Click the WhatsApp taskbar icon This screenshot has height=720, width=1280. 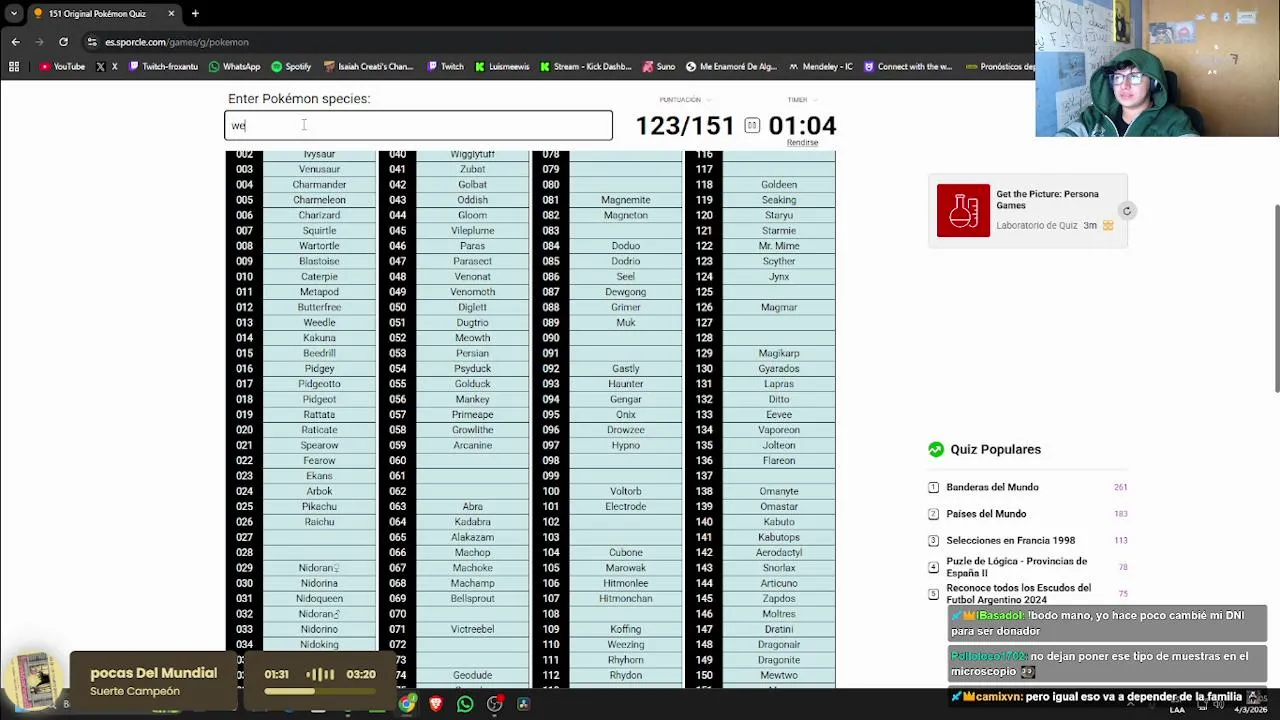pyautogui.click(x=465, y=704)
